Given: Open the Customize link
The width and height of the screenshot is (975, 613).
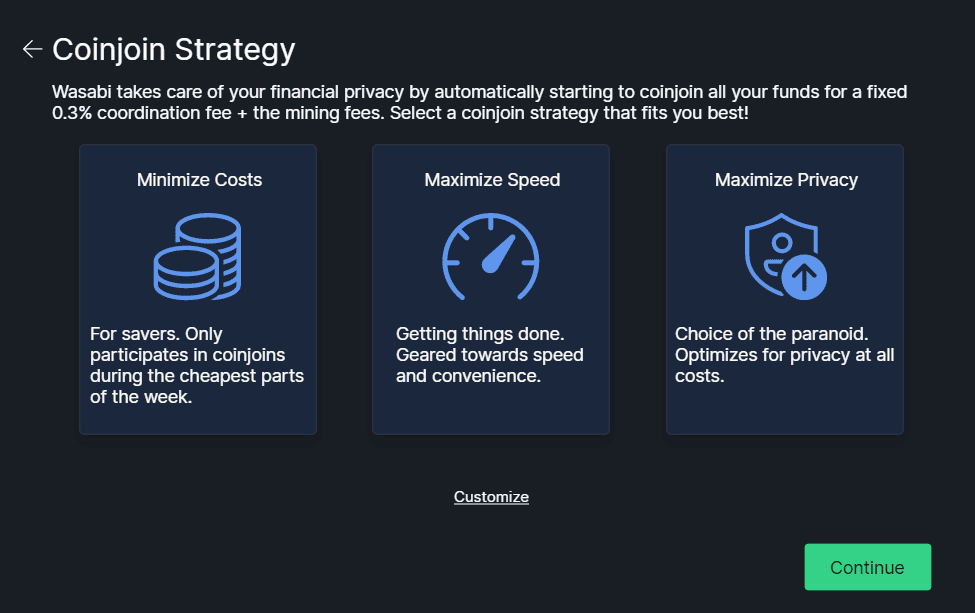Looking at the screenshot, I should pyautogui.click(x=491, y=497).
